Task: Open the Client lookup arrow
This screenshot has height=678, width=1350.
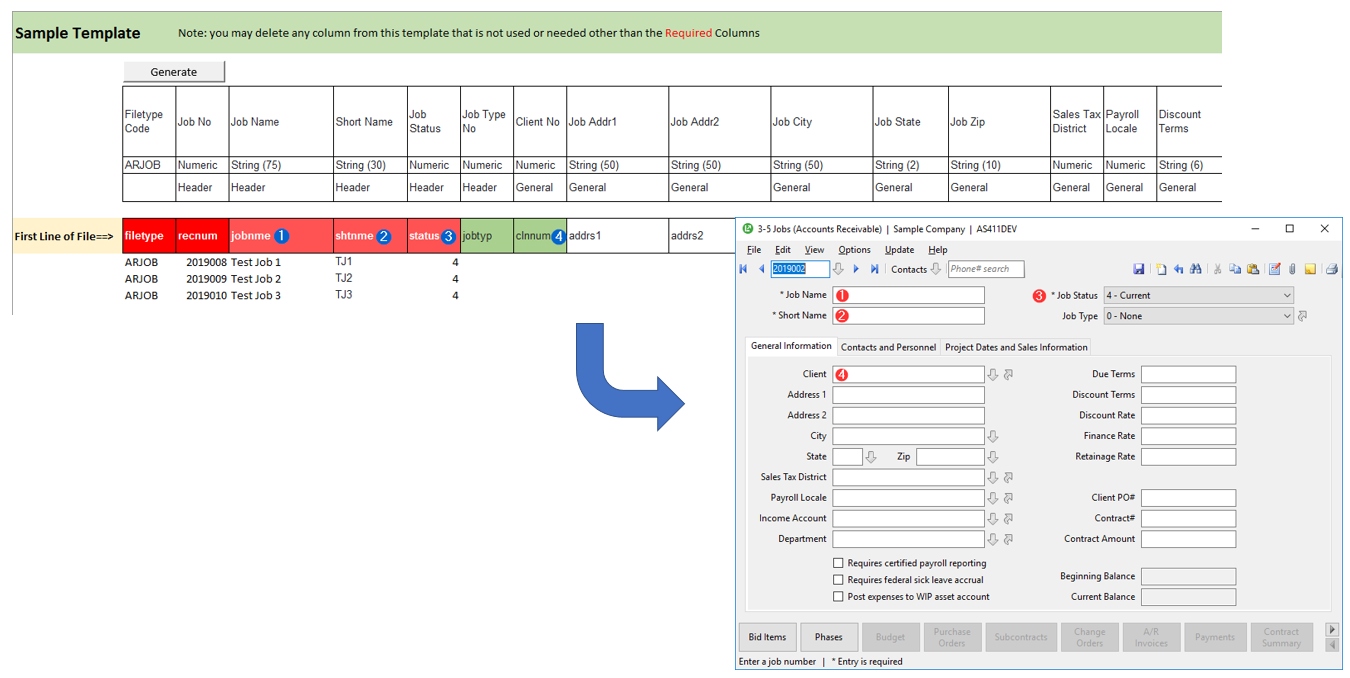Action: click(x=993, y=375)
